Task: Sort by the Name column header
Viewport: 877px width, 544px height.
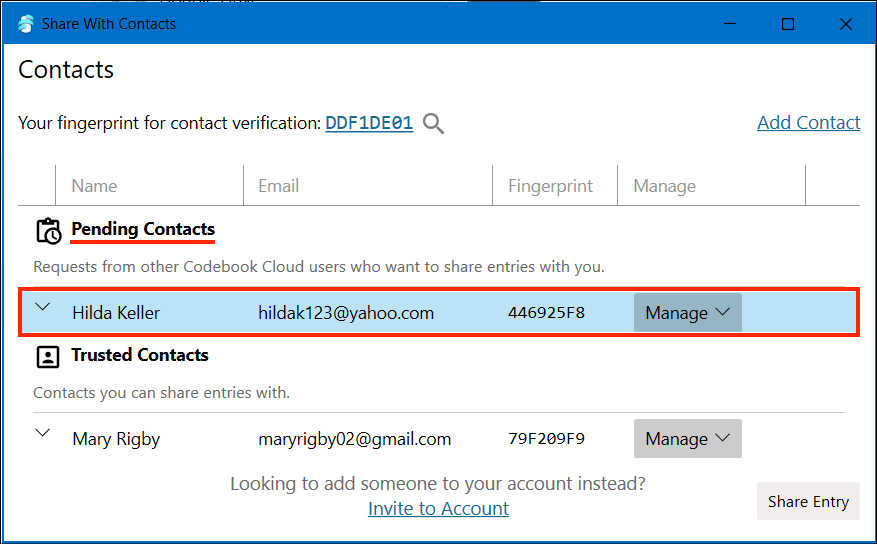Action: [x=149, y=186]
